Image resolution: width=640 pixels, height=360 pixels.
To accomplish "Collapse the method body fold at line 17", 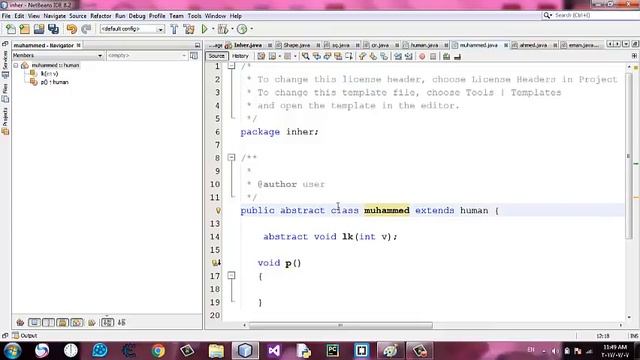I will (231, 276).
